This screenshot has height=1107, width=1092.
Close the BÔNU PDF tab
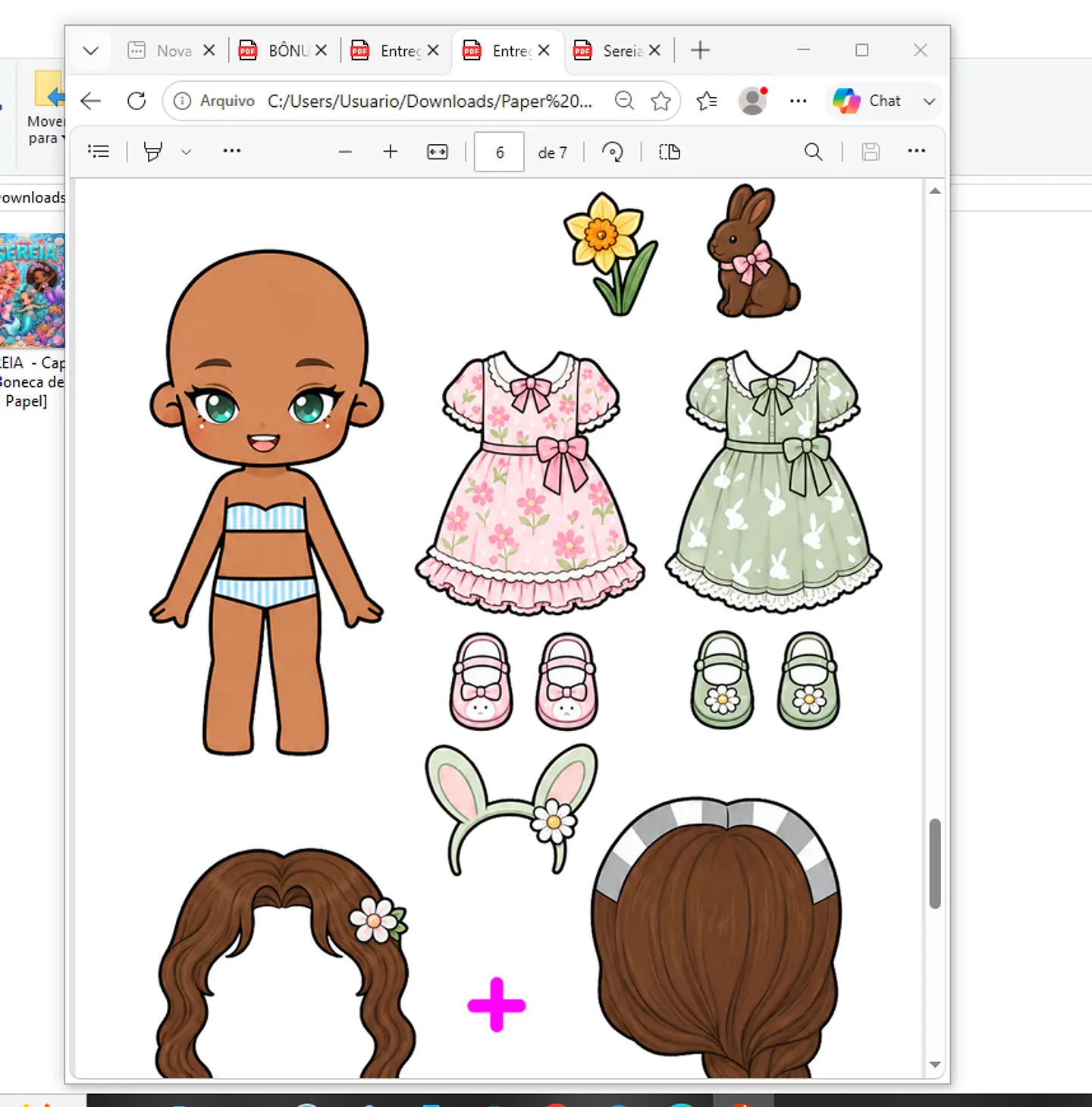pos(321,51)
